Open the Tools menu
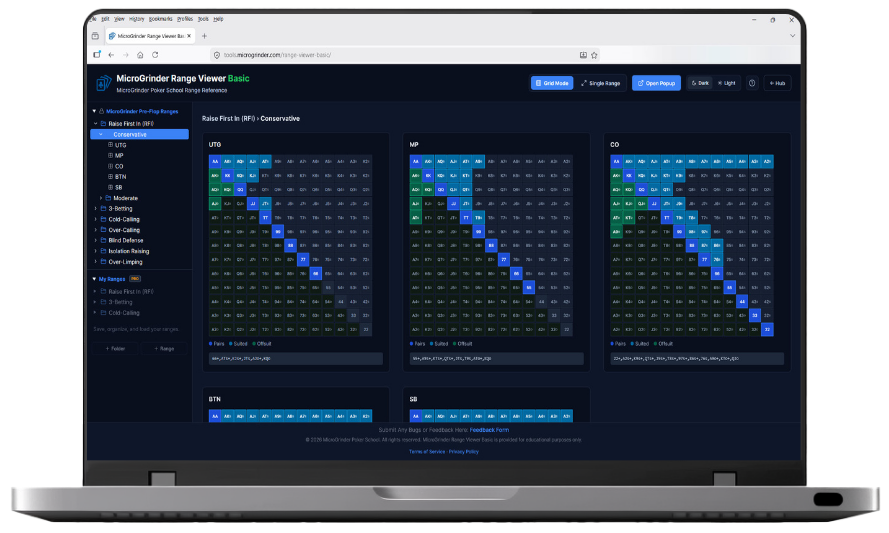This screenshot has width=889, height=533. tap(203, 19)
